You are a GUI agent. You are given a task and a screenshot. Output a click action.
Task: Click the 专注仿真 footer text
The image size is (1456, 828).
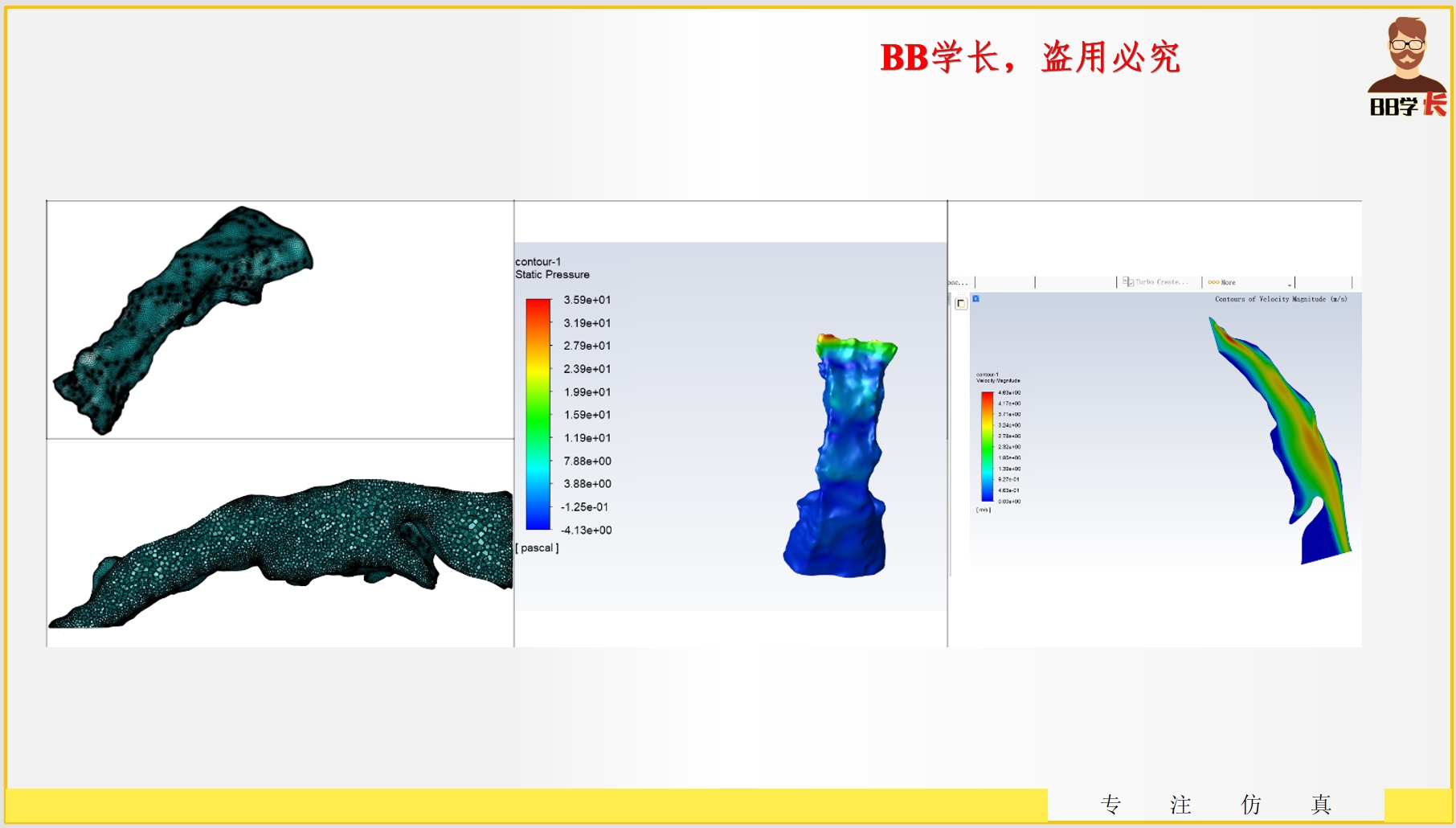point(1215,805)
